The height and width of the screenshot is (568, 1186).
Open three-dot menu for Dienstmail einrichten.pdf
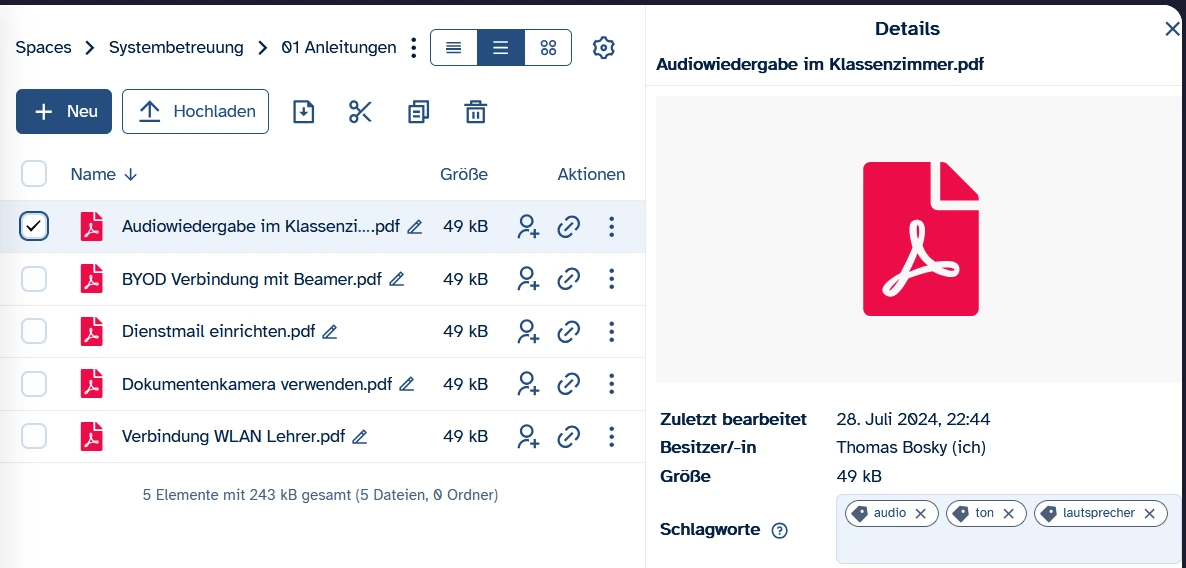[x=612, y=331]
